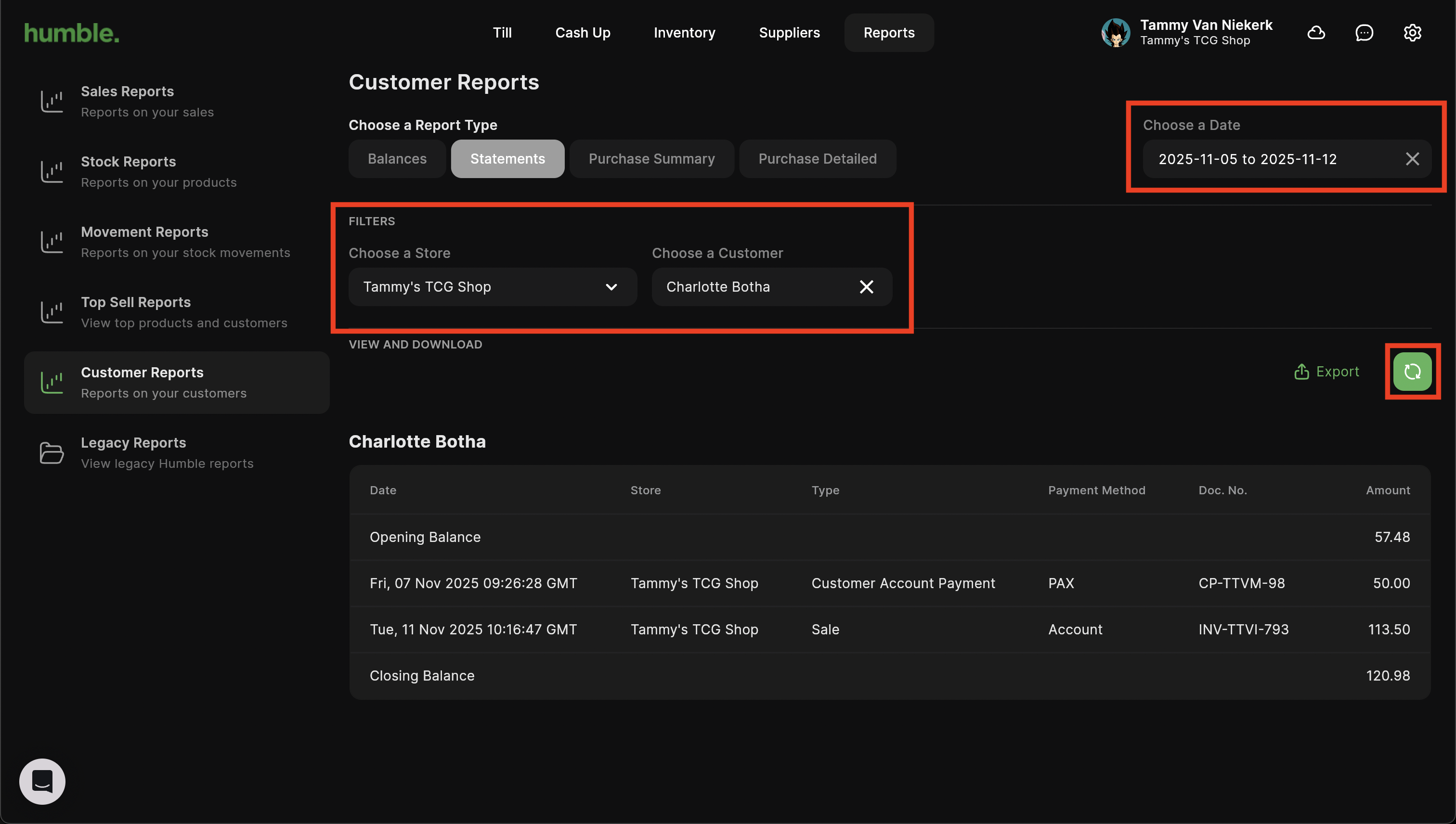
Task: Remove Charlotte Botha customer filter
Action: tap(866, 287)
